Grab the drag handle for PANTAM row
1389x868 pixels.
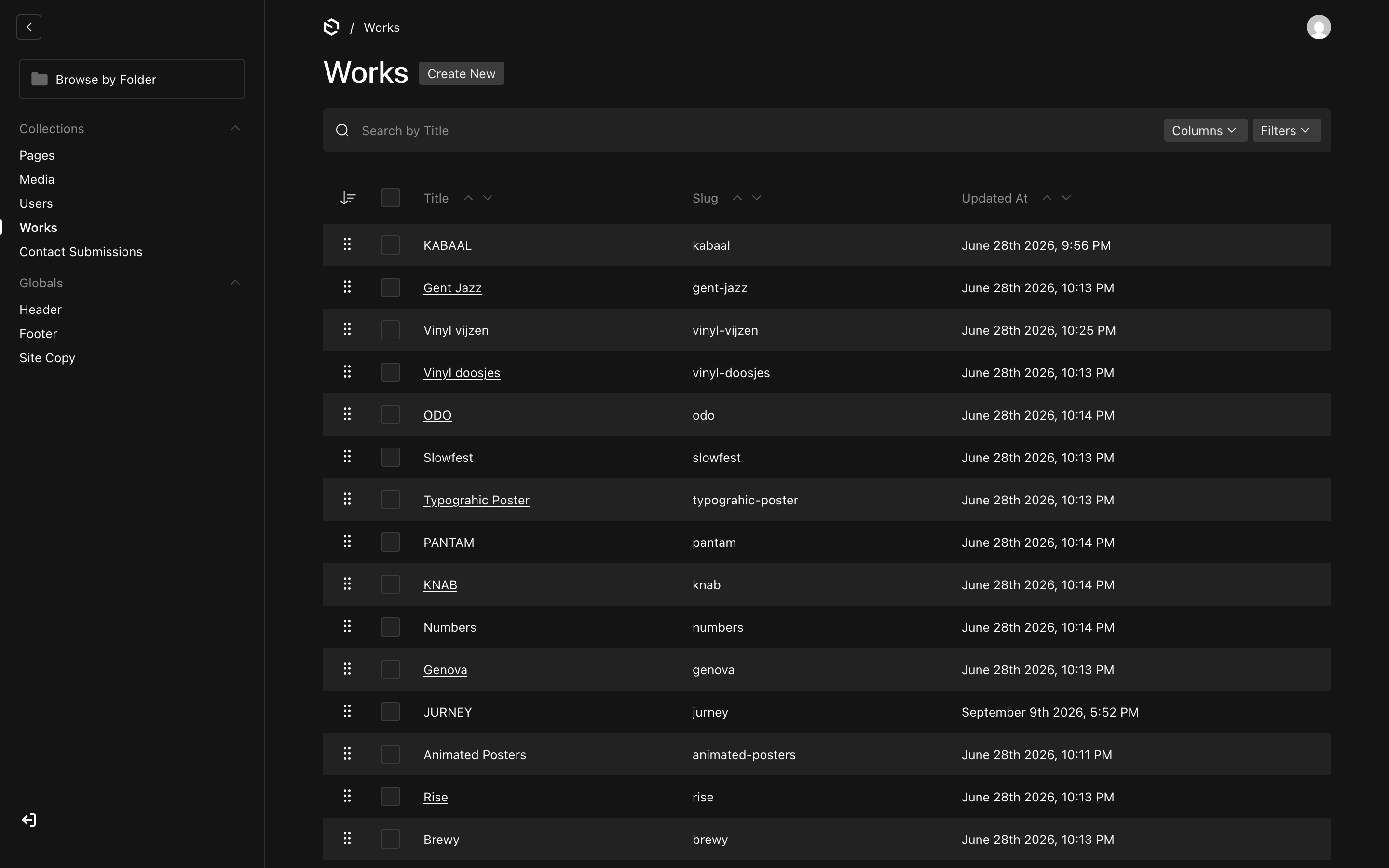point(347,542)
